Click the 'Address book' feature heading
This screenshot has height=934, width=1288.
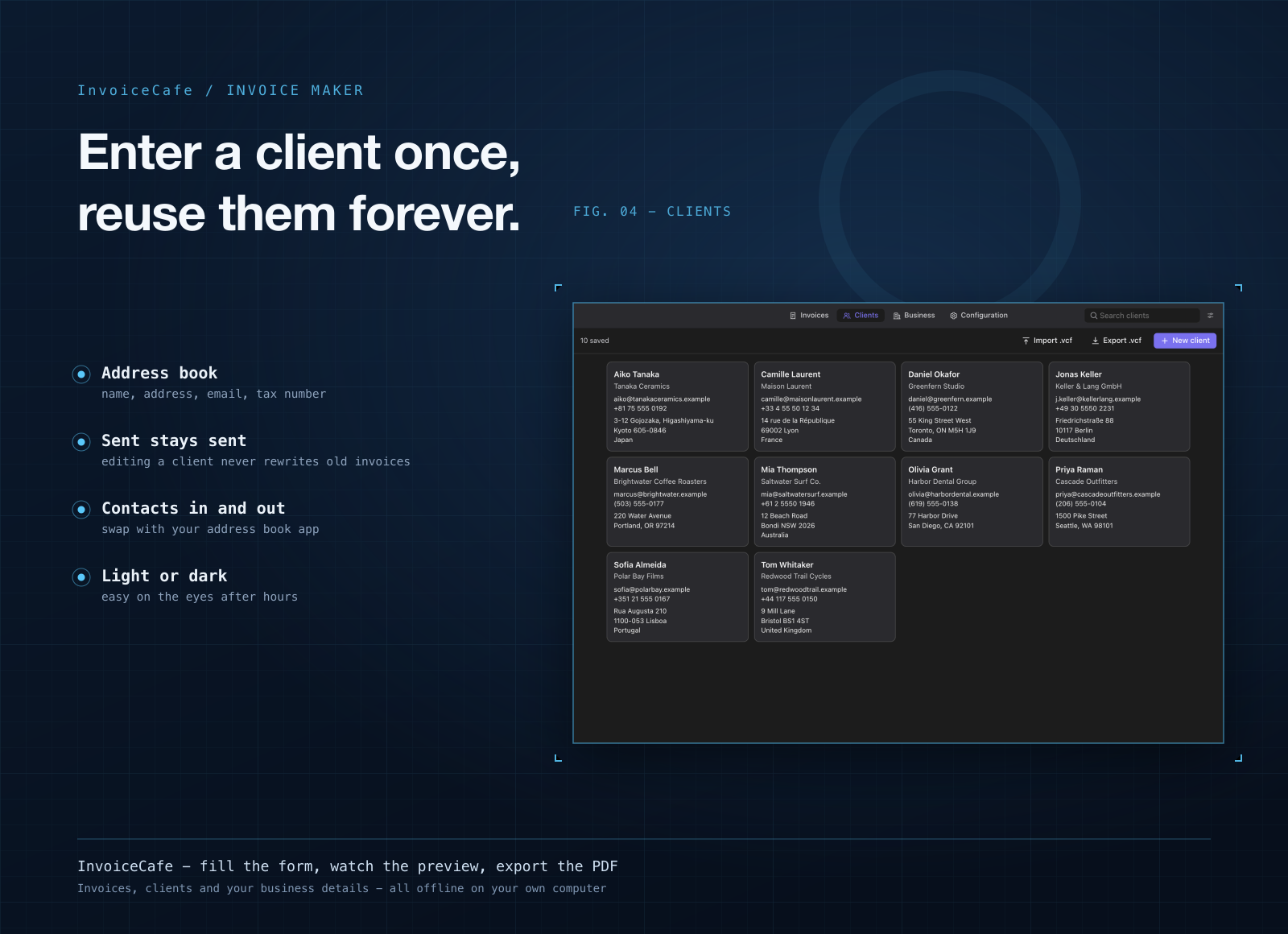(159, 373)
